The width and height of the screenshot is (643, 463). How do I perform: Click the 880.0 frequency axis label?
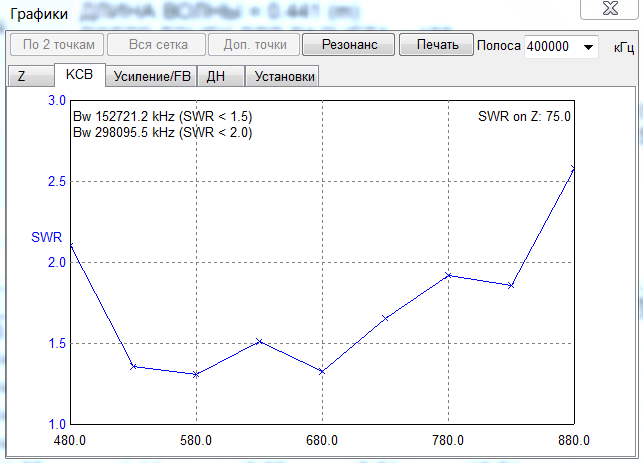574,440
